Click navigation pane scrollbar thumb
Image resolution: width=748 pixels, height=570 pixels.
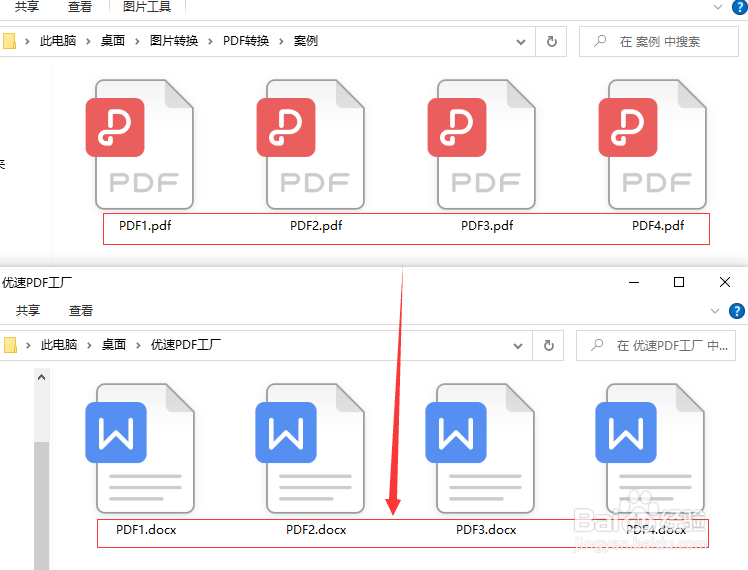(42, 506)
